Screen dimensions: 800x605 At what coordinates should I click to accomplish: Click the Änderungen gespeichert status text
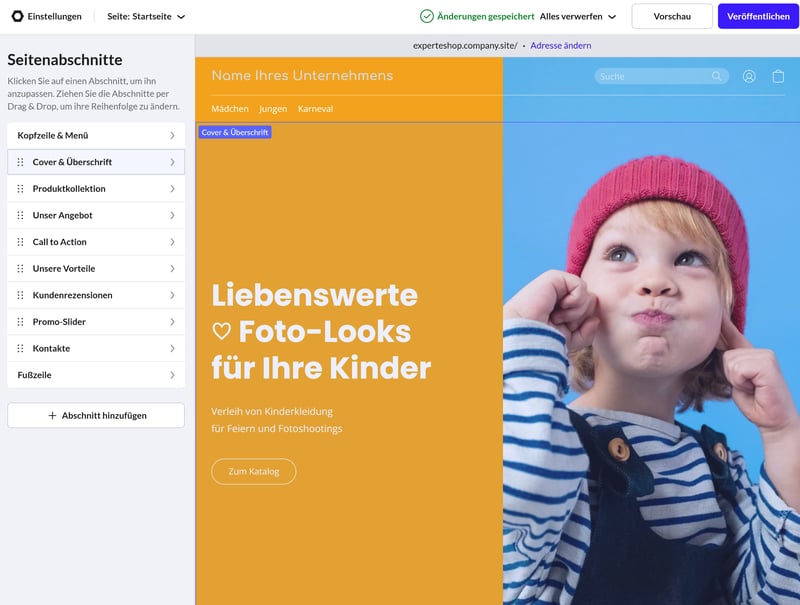(486, 16)
